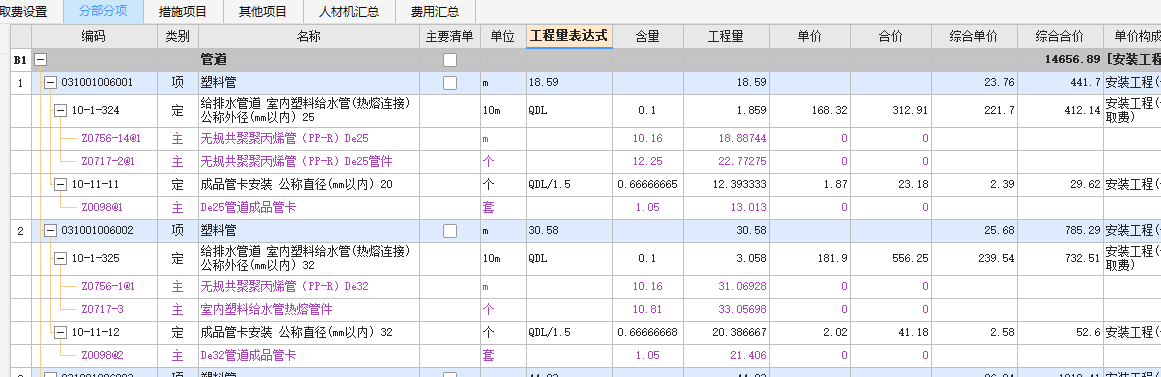This screenshot has height=377, width=1161.
Task: Click unit price 181.9
Action: coord(834,259)
